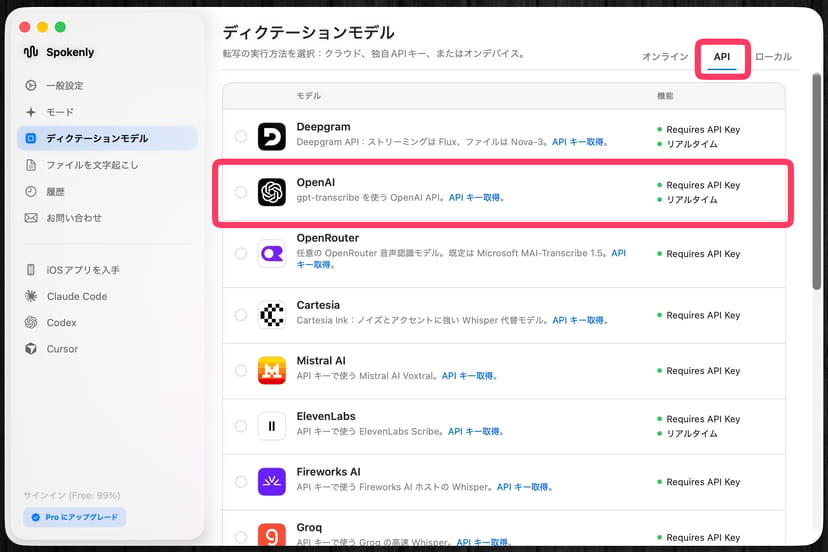The height and width of the screenshot is (552, 828).
Task: Click the Cartesia model name
Action: [318, 305]
